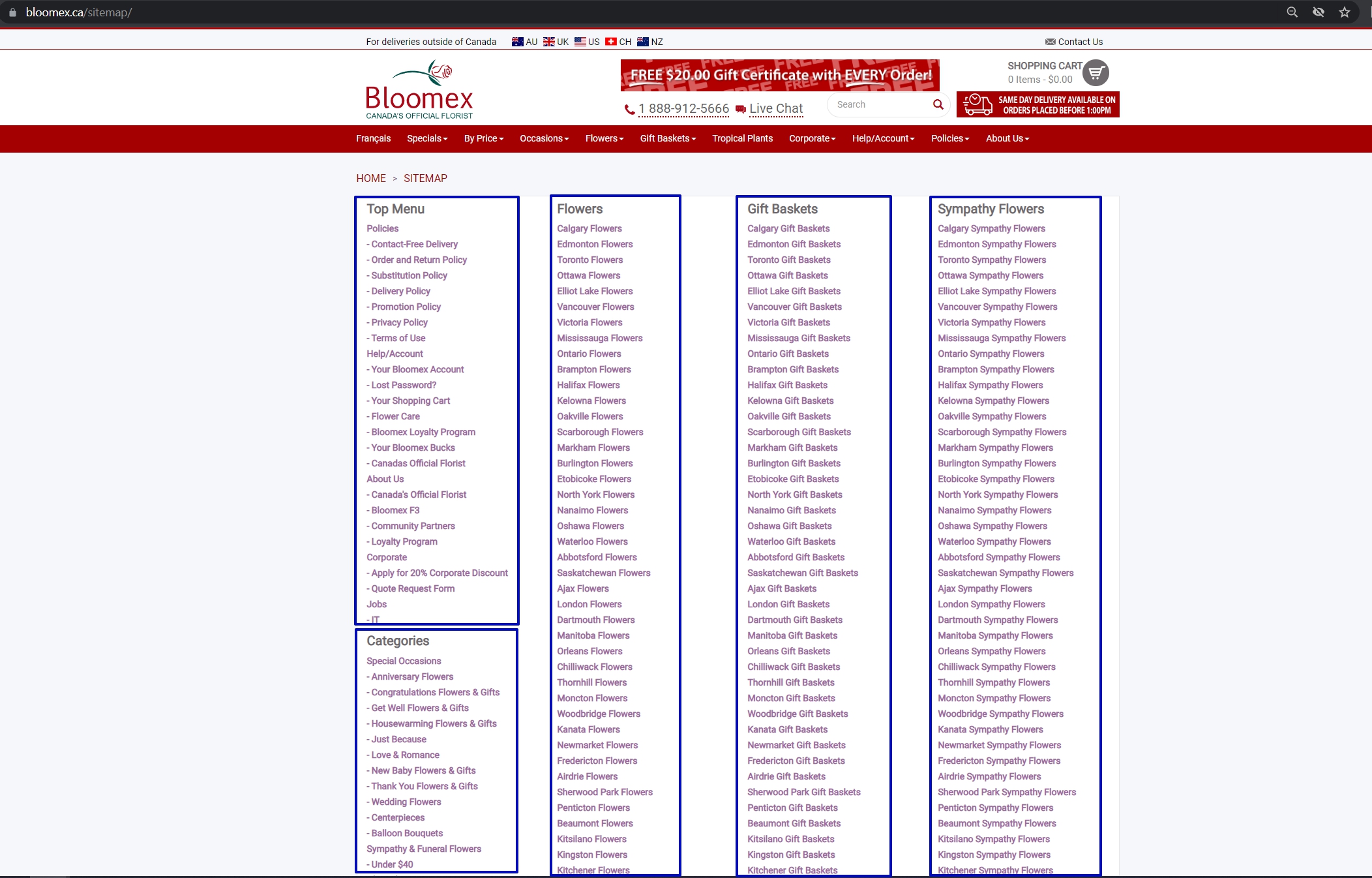
Task: Open Privacy Policy link
Action: pos(400,322)
